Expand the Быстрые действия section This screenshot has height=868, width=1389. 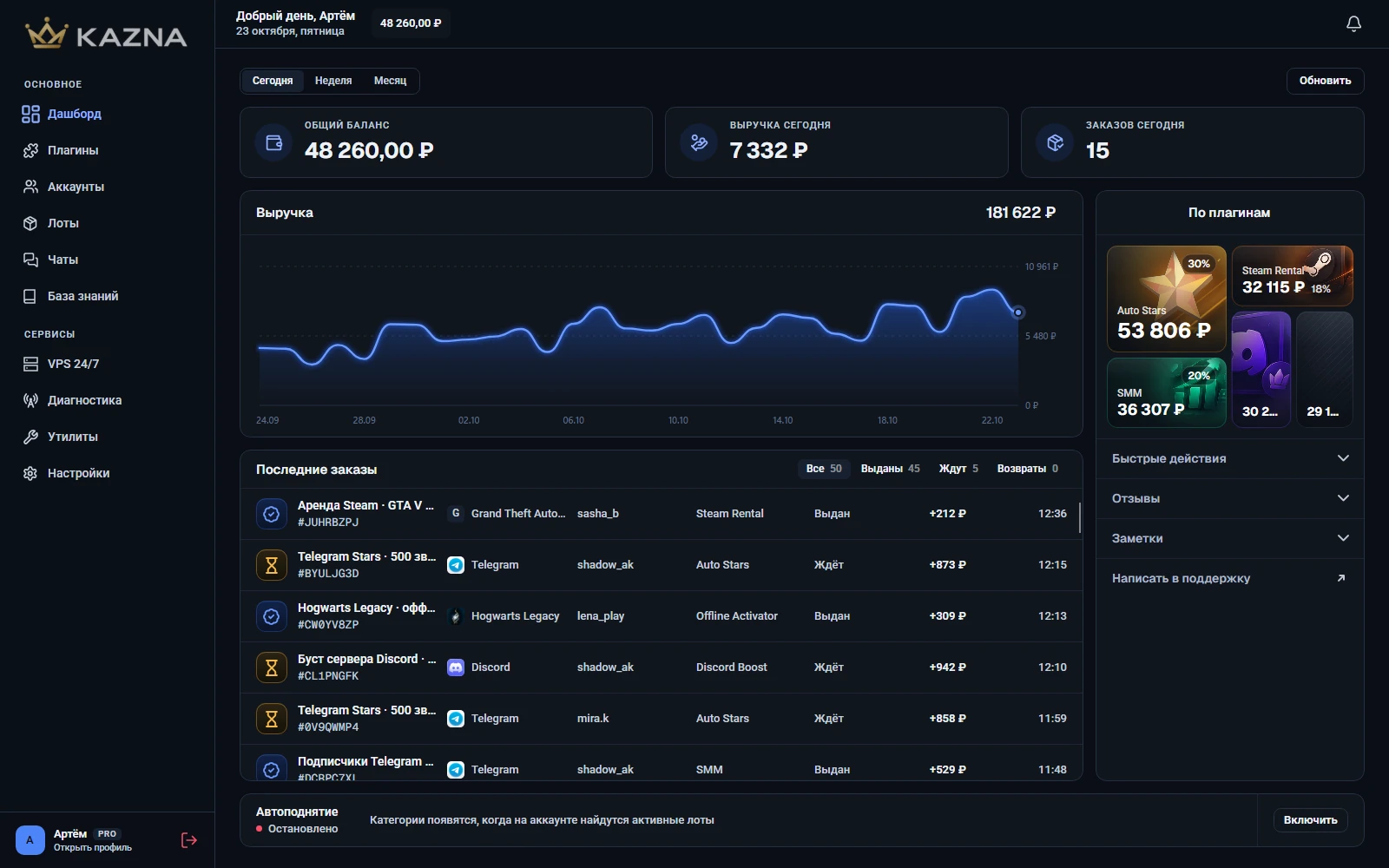[1229, 458]
